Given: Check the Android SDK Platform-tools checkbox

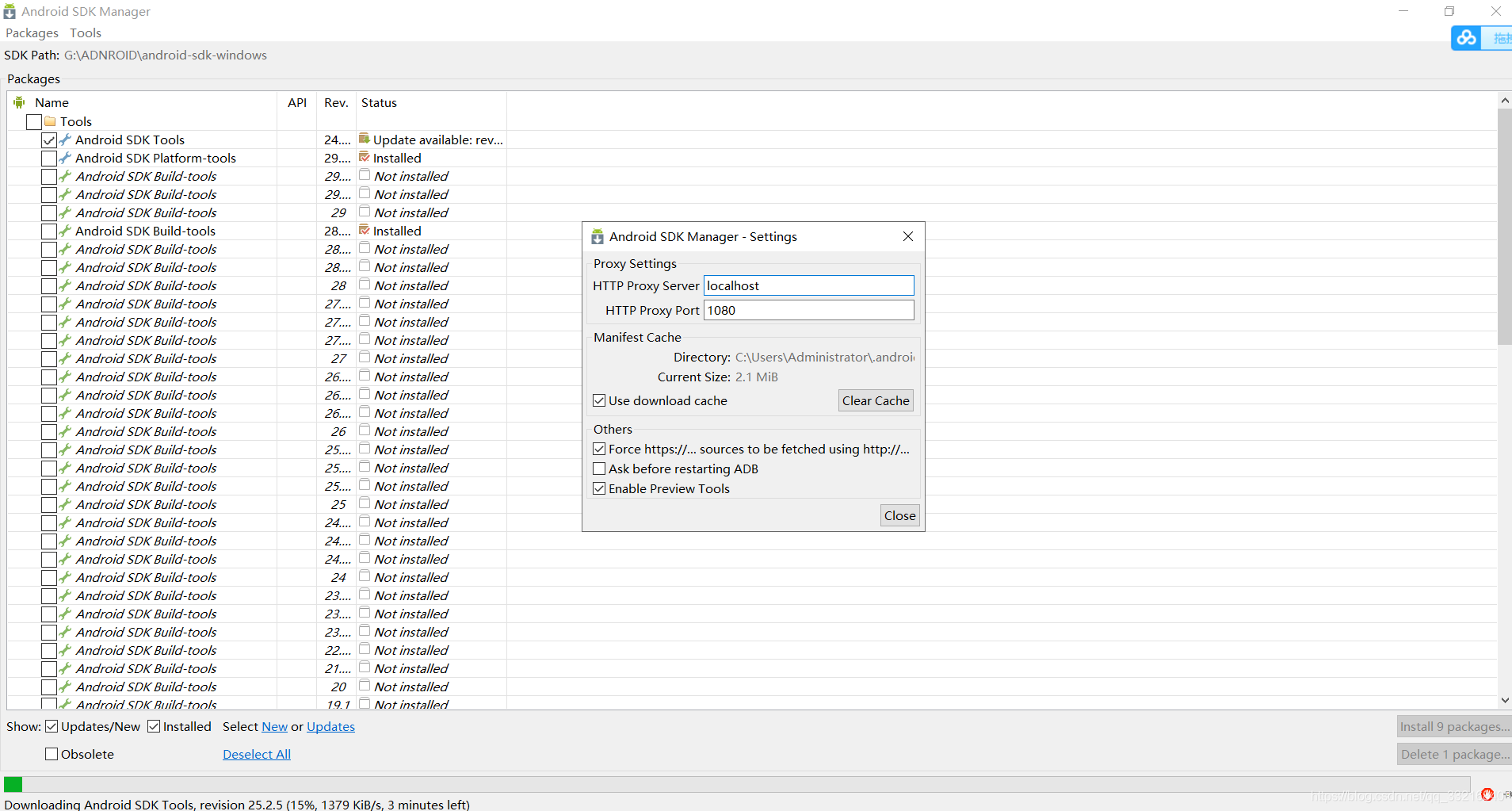Looking at the screenshot, I should pyautogui.click(x=49, y=159).
